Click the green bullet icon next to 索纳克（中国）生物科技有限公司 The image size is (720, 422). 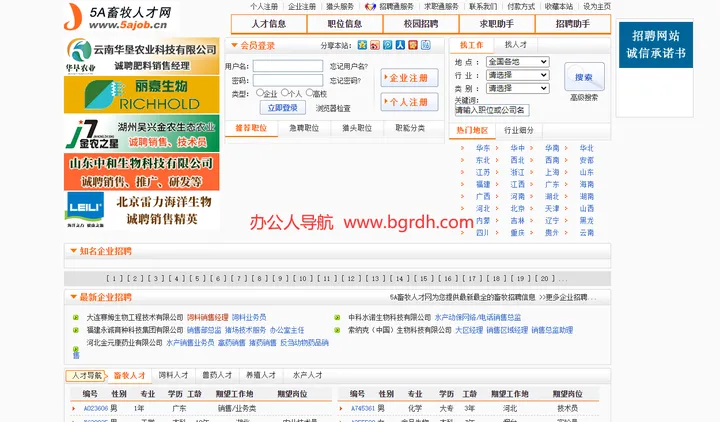337,330
